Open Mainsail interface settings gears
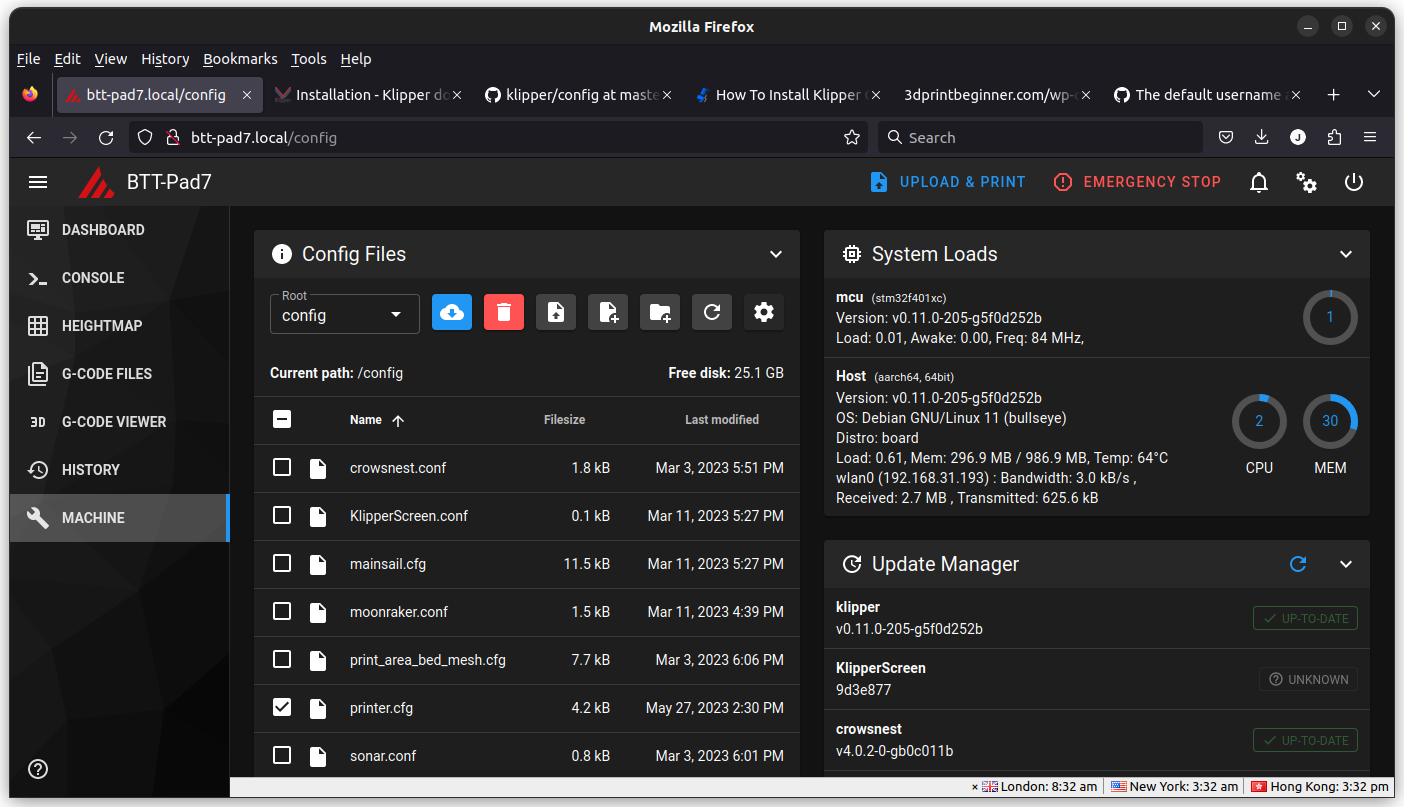Screen dimensions: 1404x807 1306,182
